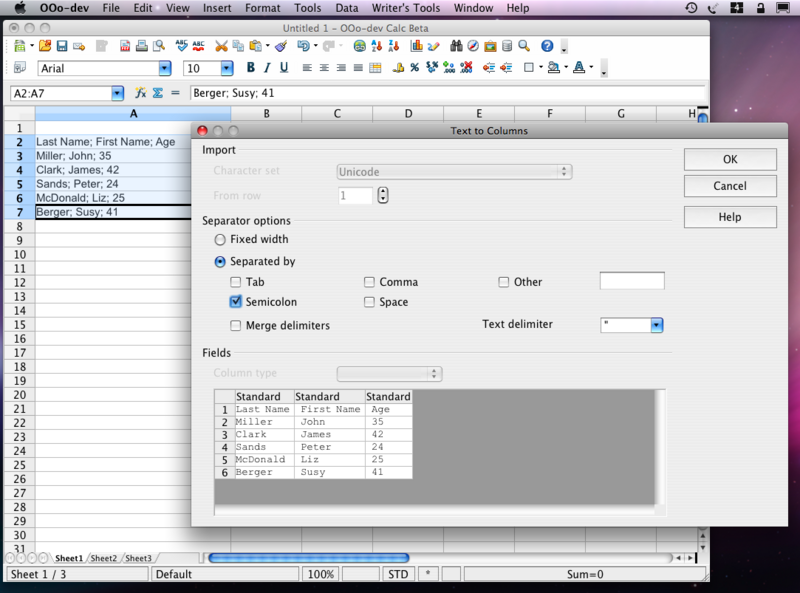The width and height of the screenshot is (800, 593).
Task: Open the font size dropdown
Action: [x=226, y=68]
